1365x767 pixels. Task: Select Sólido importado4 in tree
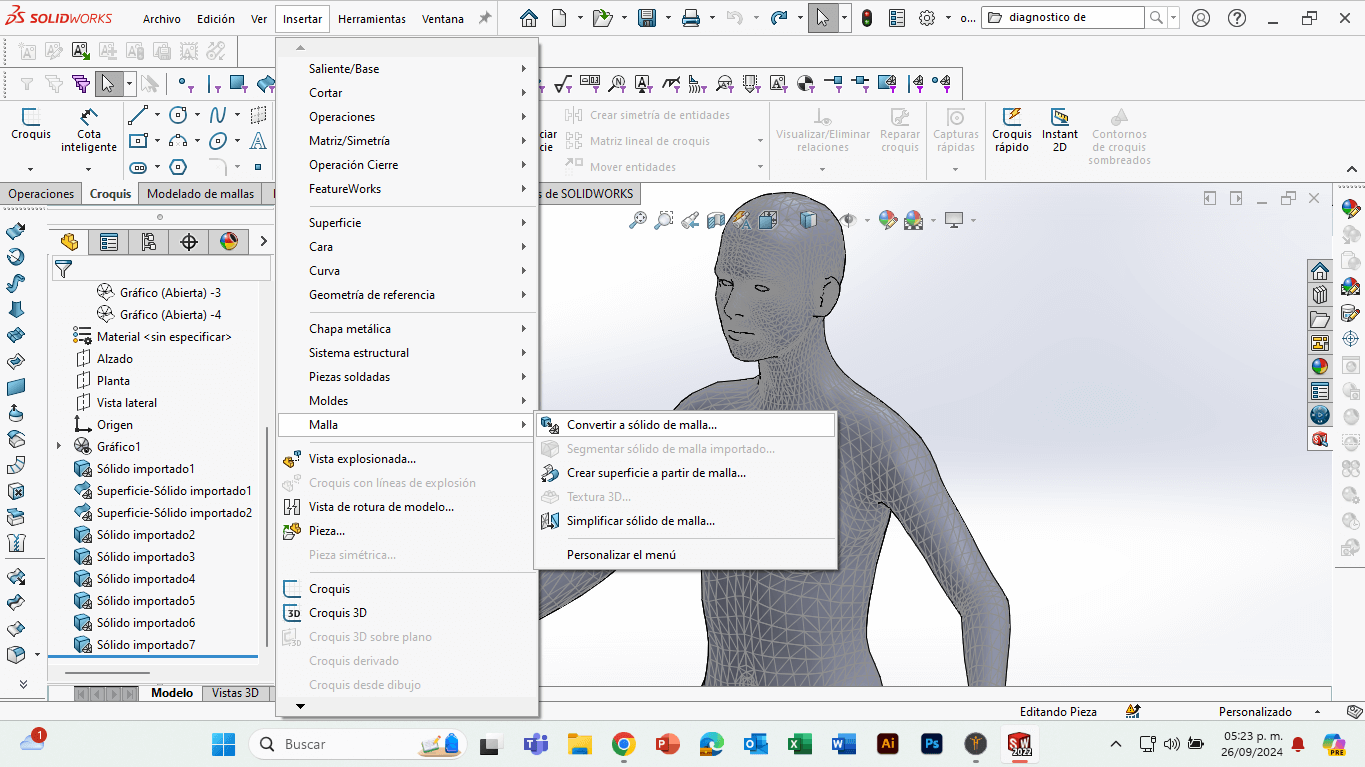(145, 579)
